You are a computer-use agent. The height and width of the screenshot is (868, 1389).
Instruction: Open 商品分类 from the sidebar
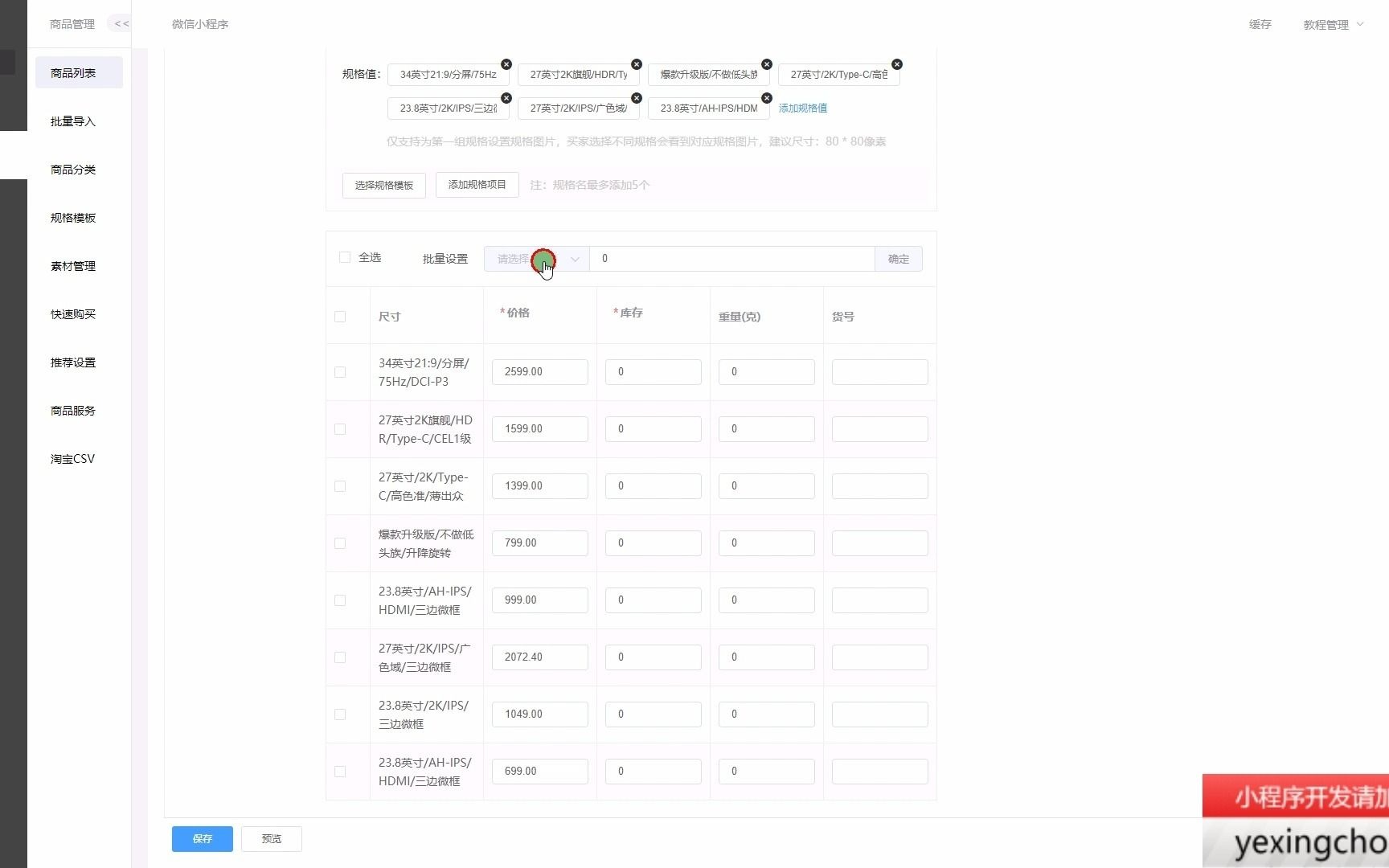click(73, 170)
